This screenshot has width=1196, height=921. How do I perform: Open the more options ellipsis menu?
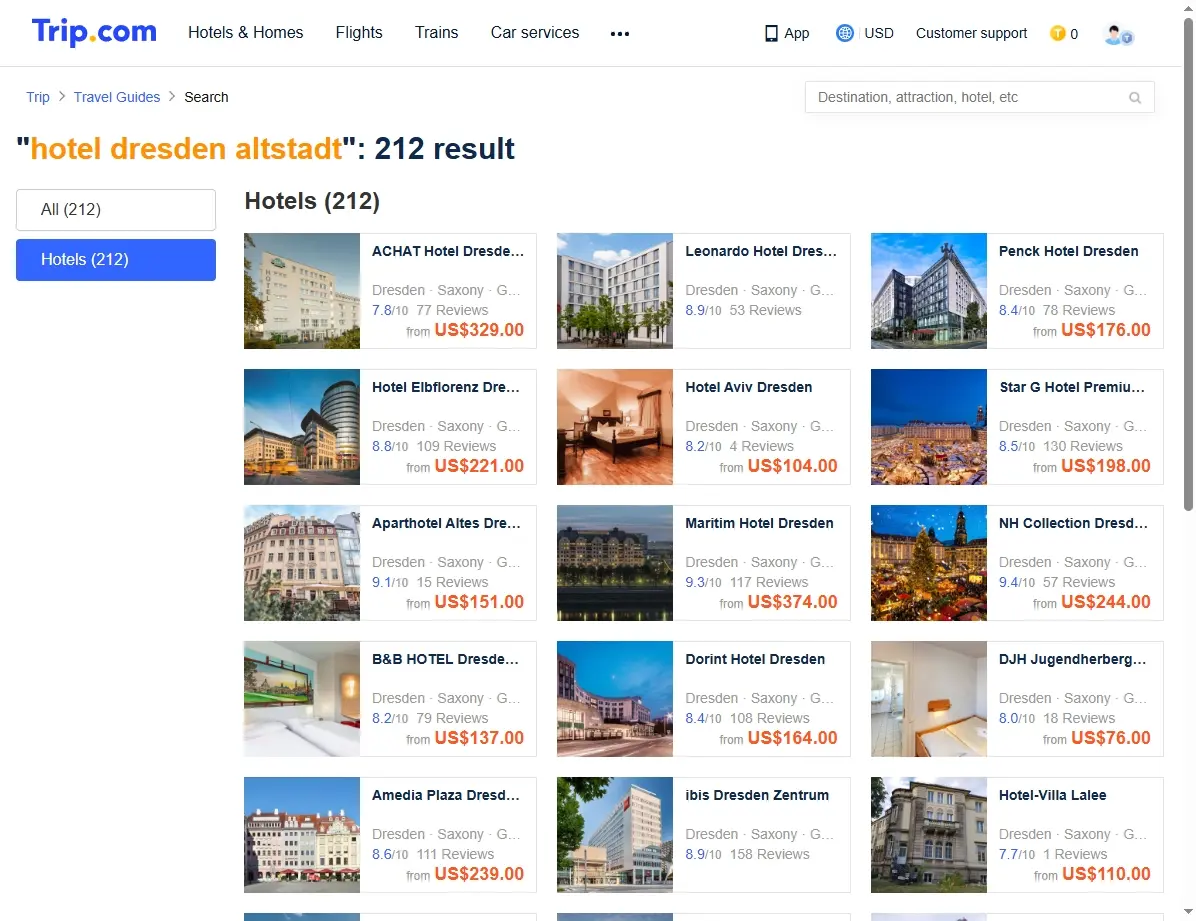point(620,34)
